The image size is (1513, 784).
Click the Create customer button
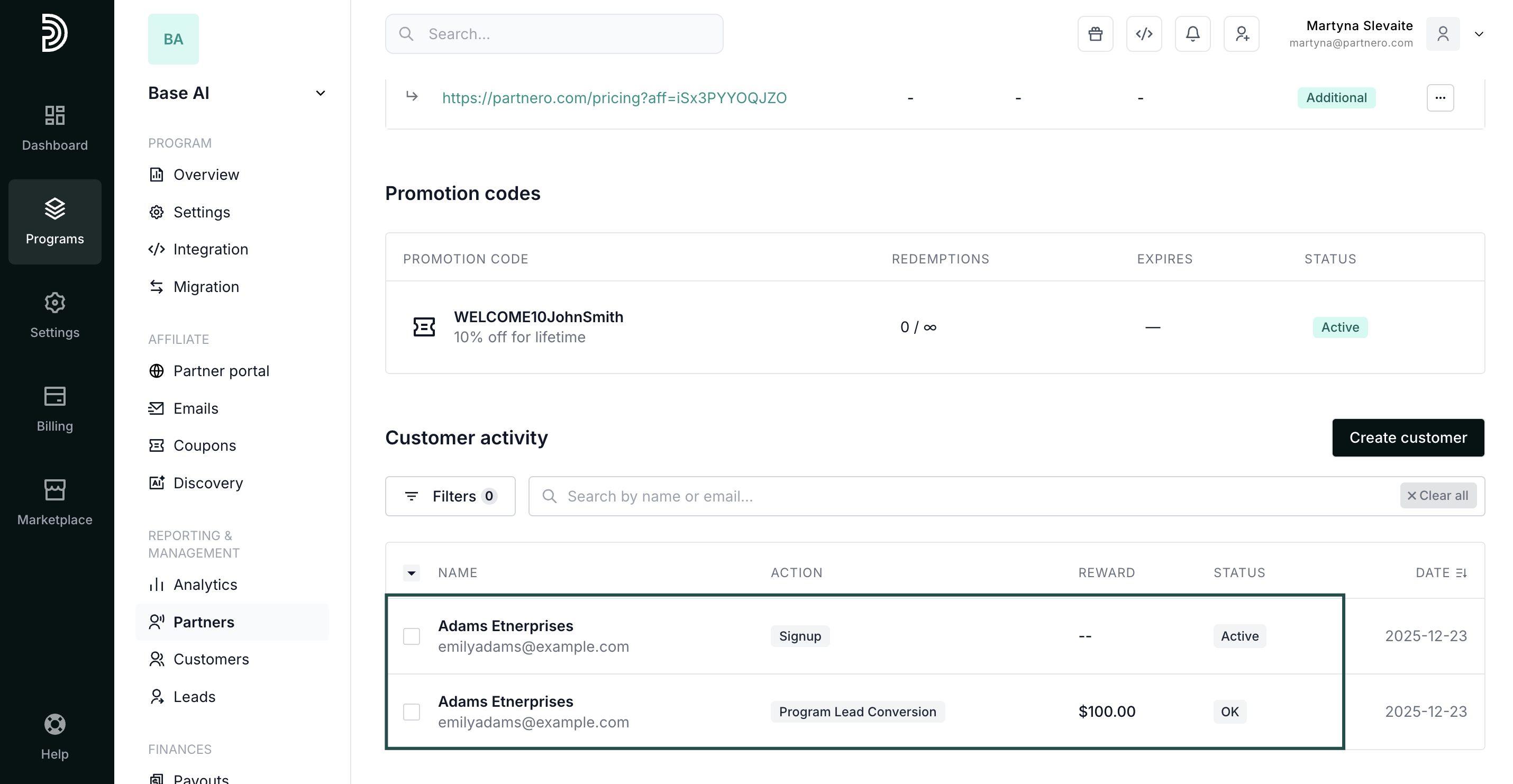(x=1407, y=437)
